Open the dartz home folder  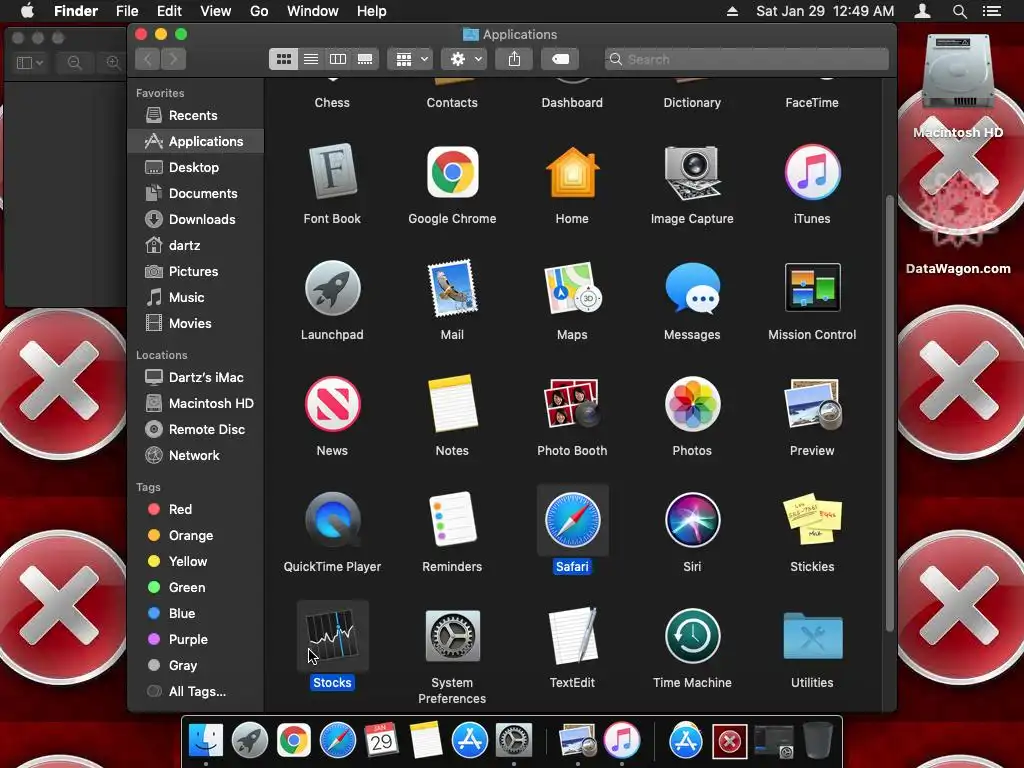[x=196, y=246]
